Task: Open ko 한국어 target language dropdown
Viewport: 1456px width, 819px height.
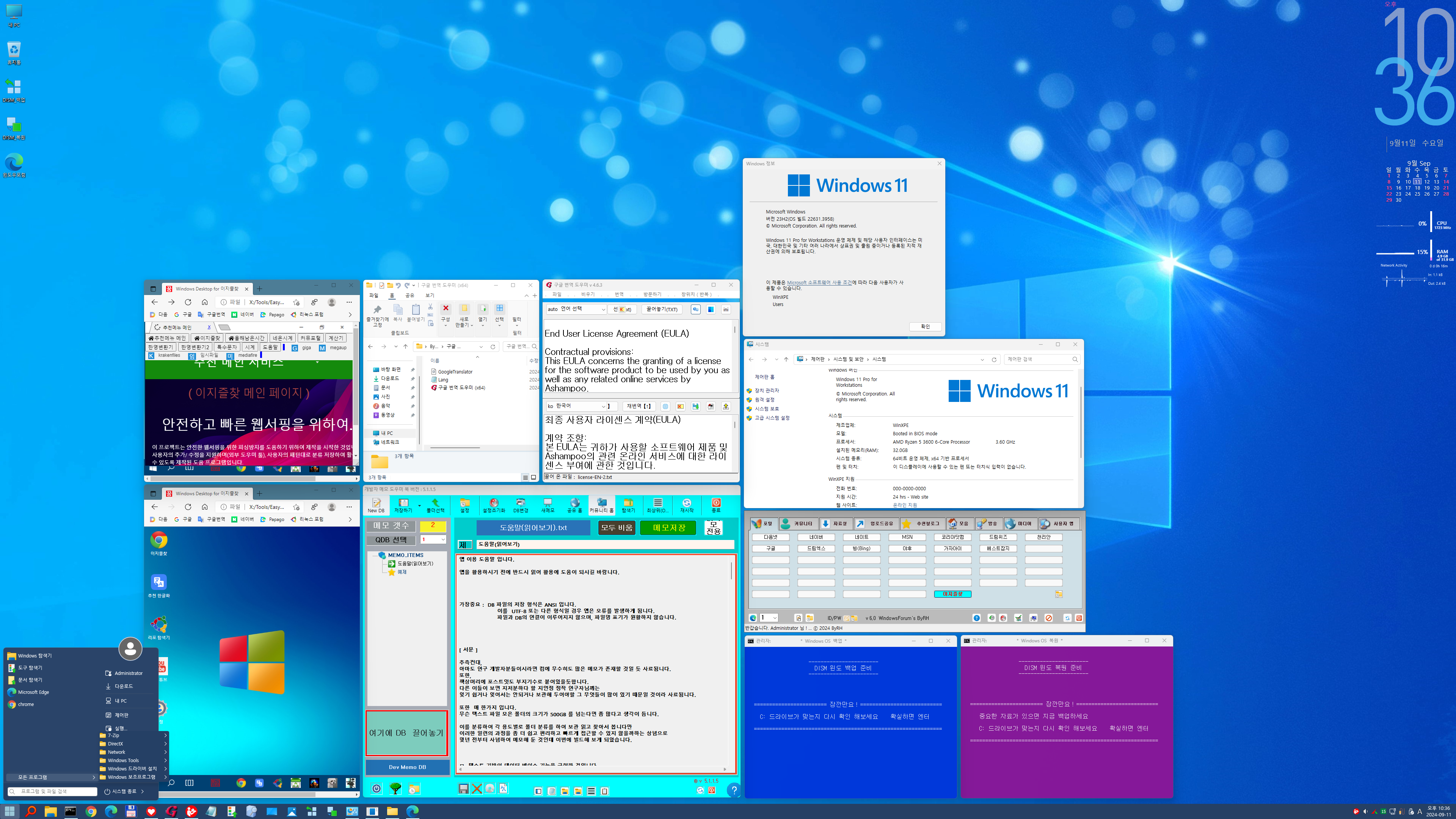Action: (576, 406)
